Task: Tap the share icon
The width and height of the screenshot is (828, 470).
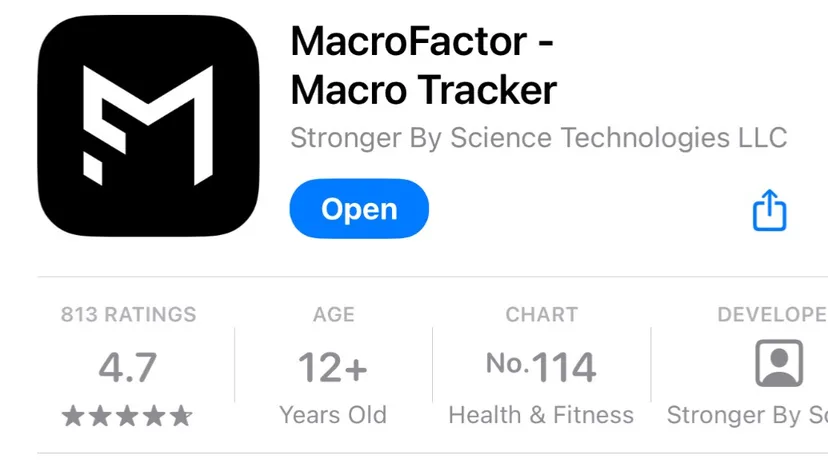Action: coord(769,210)
